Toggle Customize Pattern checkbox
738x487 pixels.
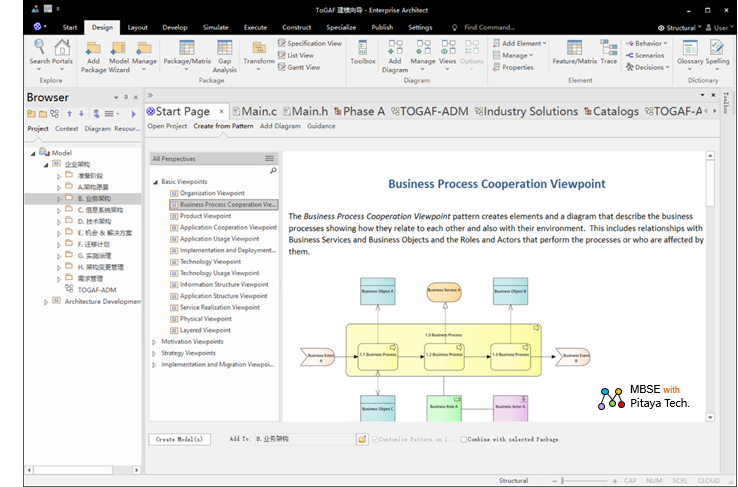pos(375,439)
